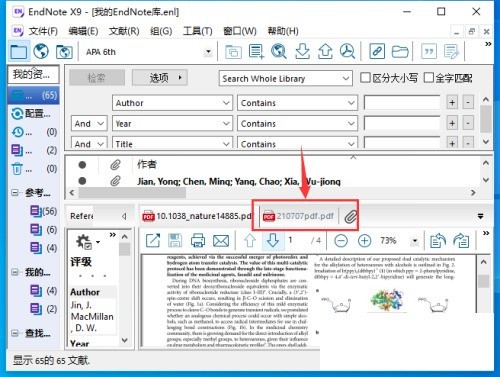Screen dimensions: 500x377
Task: Rotate PDF clockwise icon
Action: [x=461, y=240]
